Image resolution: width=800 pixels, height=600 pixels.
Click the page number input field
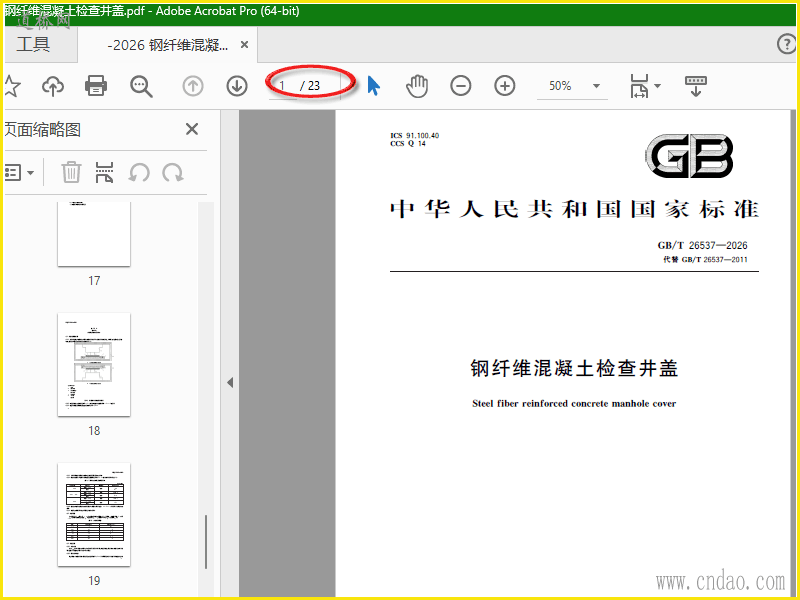pyautogui.click(x=283, y=86)
